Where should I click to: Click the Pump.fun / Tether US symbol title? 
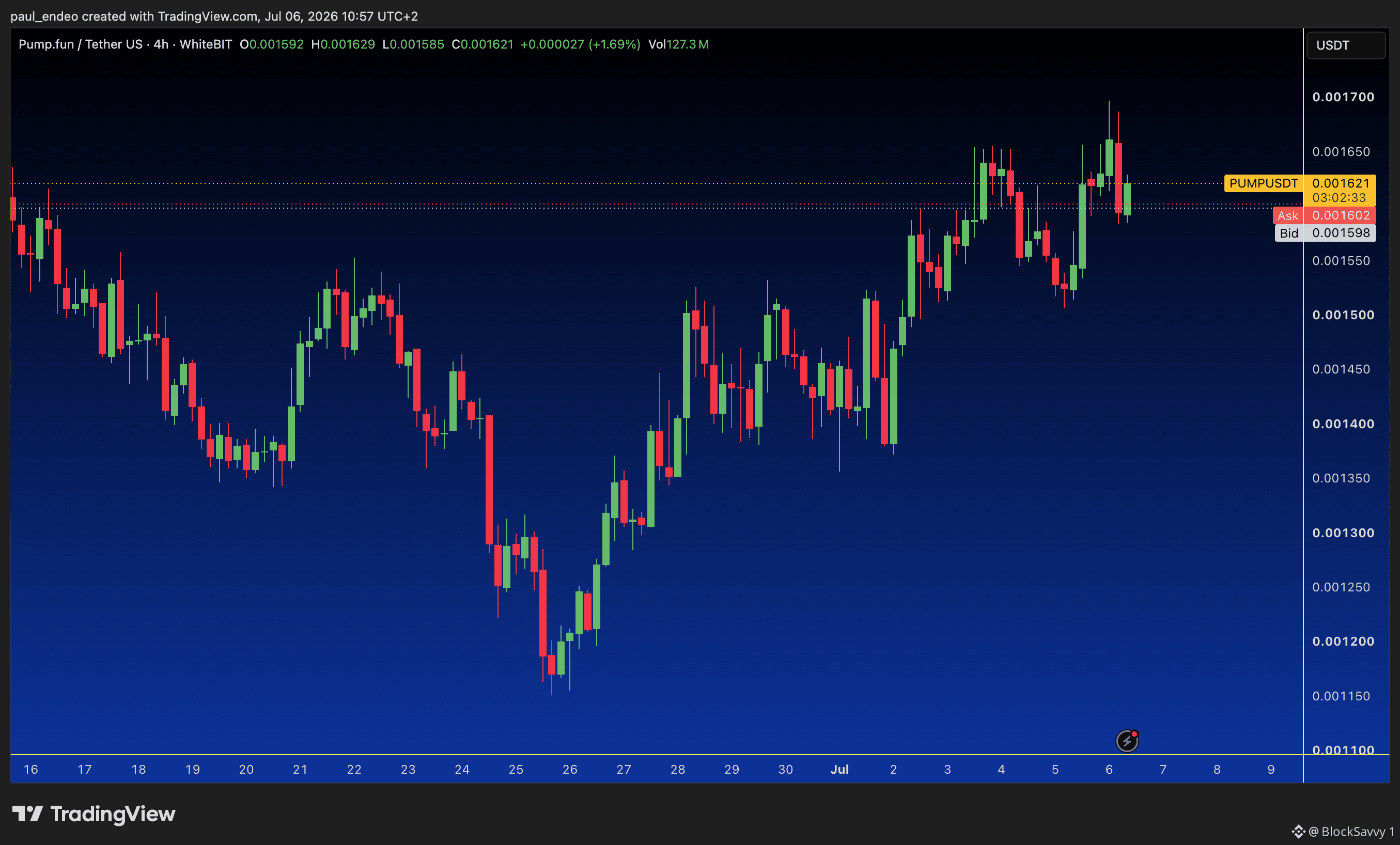[x=81, y=44]
